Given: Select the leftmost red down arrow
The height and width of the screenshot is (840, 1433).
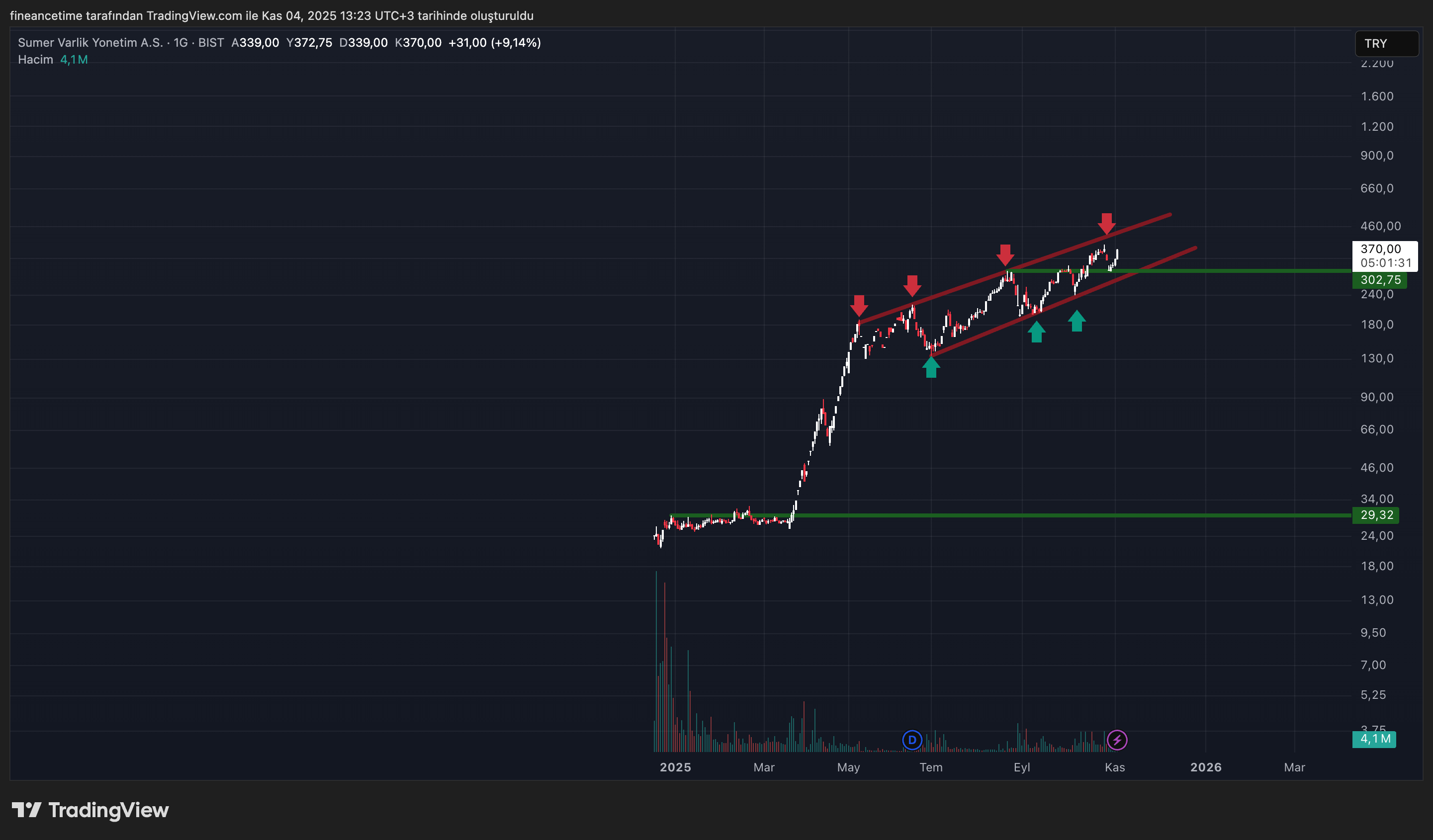Looking at the screenshot, I should 859,305.
